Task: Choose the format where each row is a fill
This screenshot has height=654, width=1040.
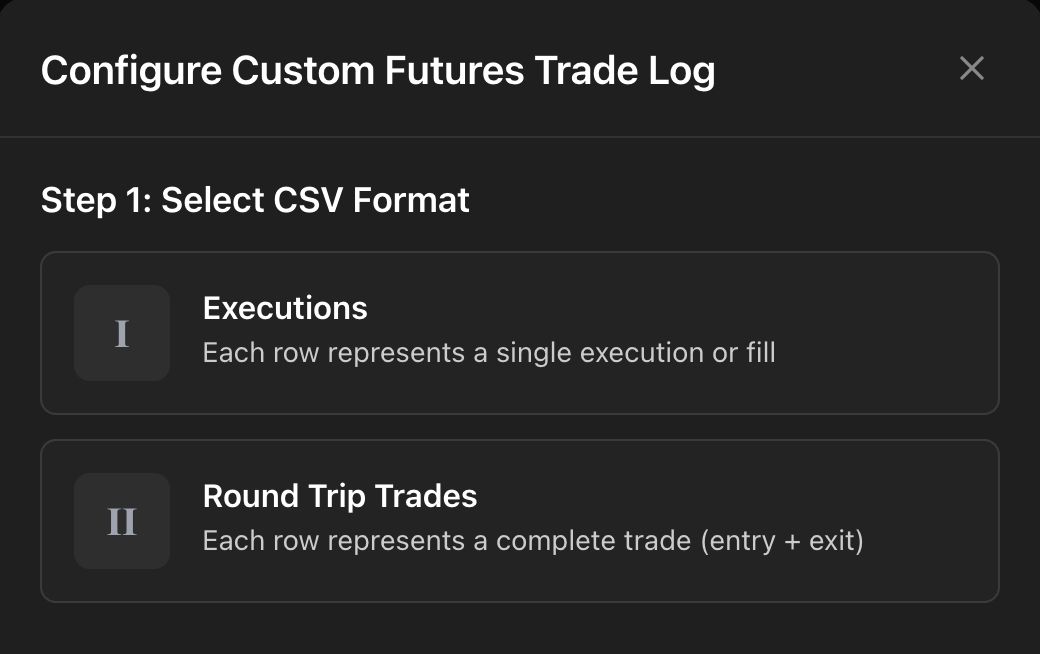Action: pyautogui.click(x=519, y=333)
